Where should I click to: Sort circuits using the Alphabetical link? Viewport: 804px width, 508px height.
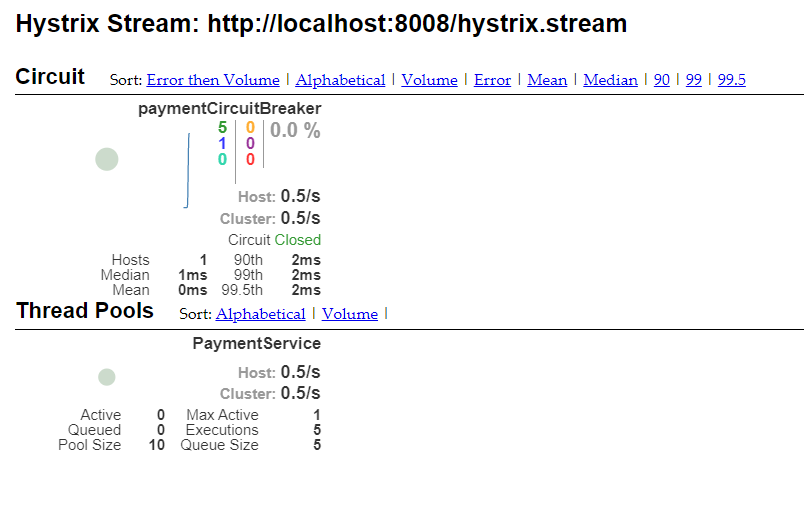coord(340,80)
